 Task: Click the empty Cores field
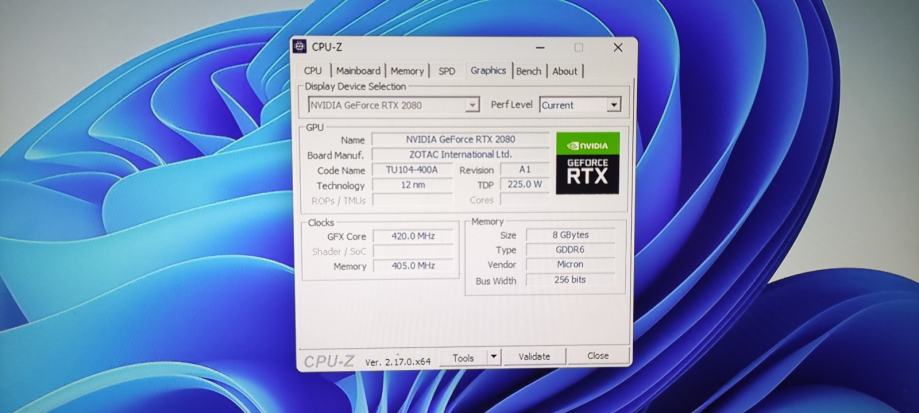pyautogui.click(x=525, y=200)
